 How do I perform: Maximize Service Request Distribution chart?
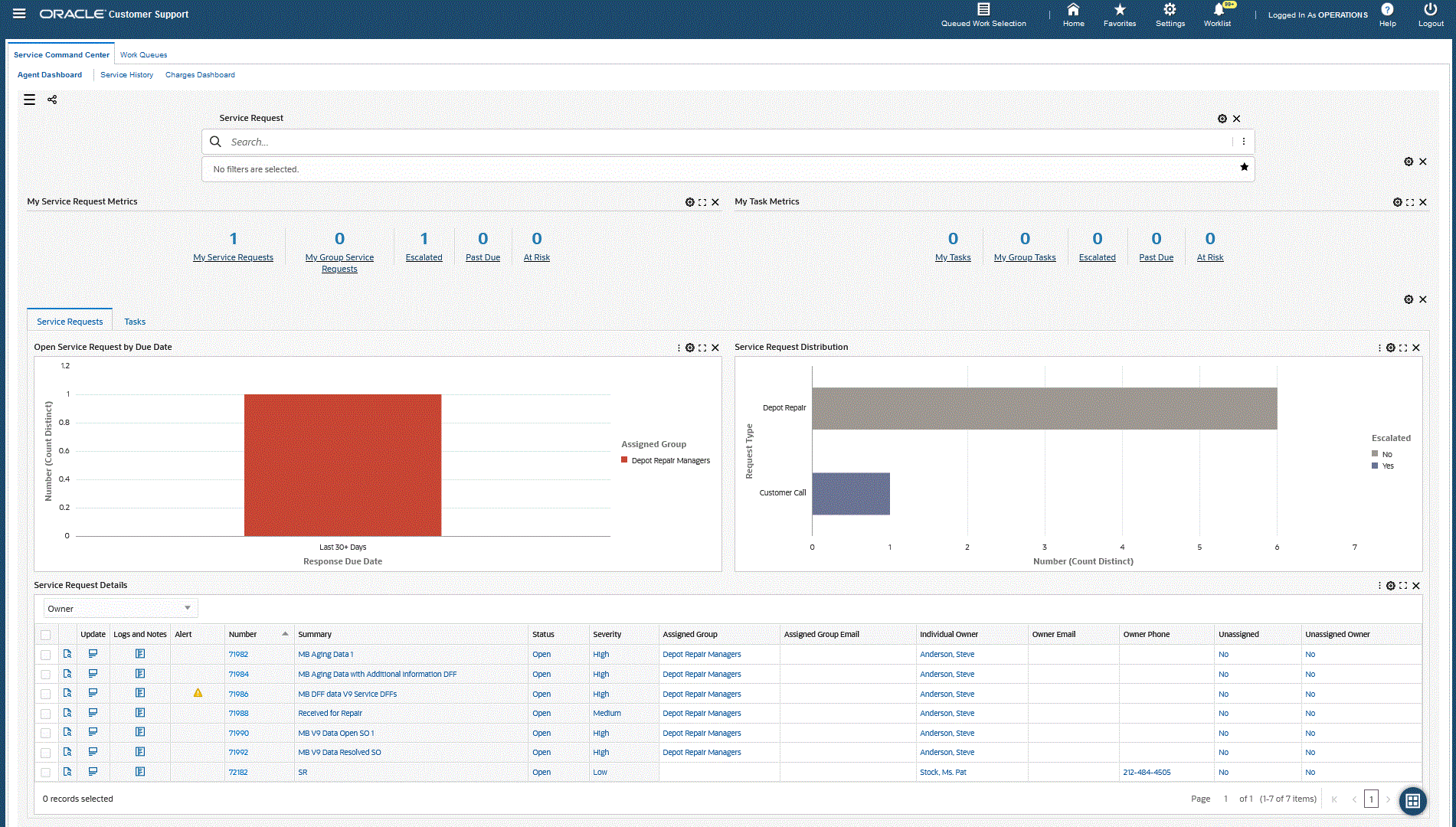[x=1403, y=348]
